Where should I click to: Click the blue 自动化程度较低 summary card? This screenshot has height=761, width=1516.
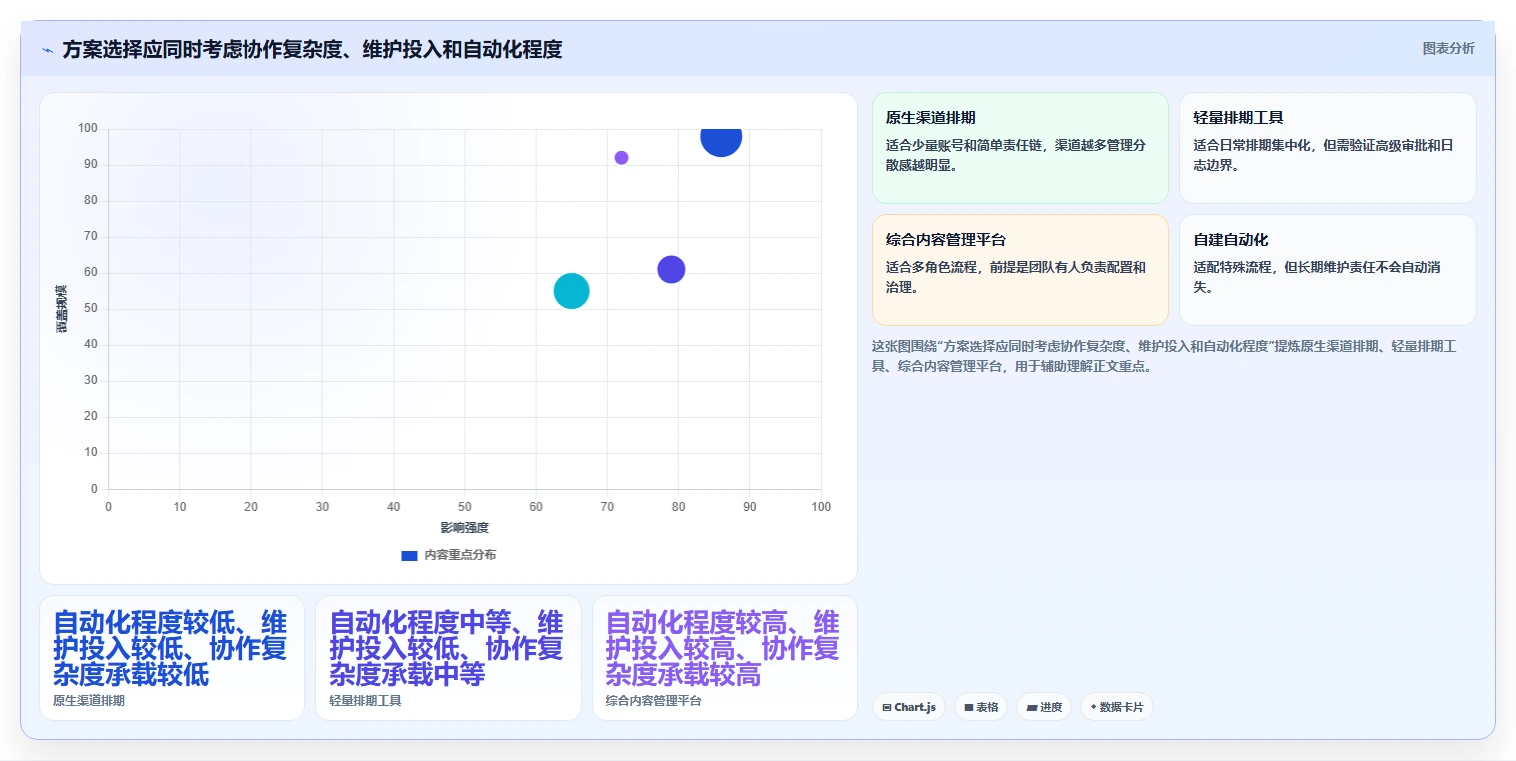pyautogui.click(x=172, y=658)
